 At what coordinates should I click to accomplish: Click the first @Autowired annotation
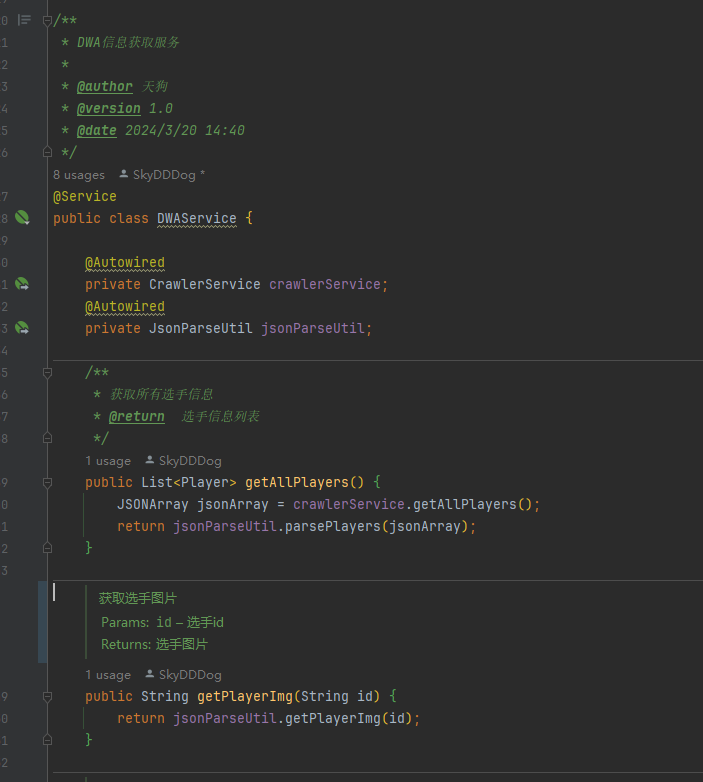pos(125,262)
